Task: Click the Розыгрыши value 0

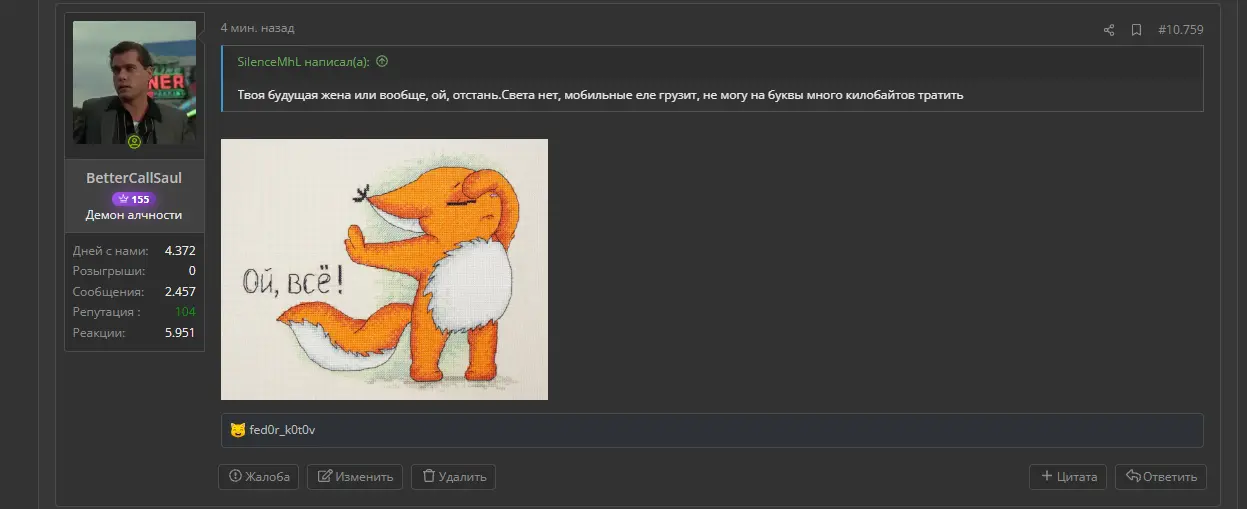Action: (192, 270)
